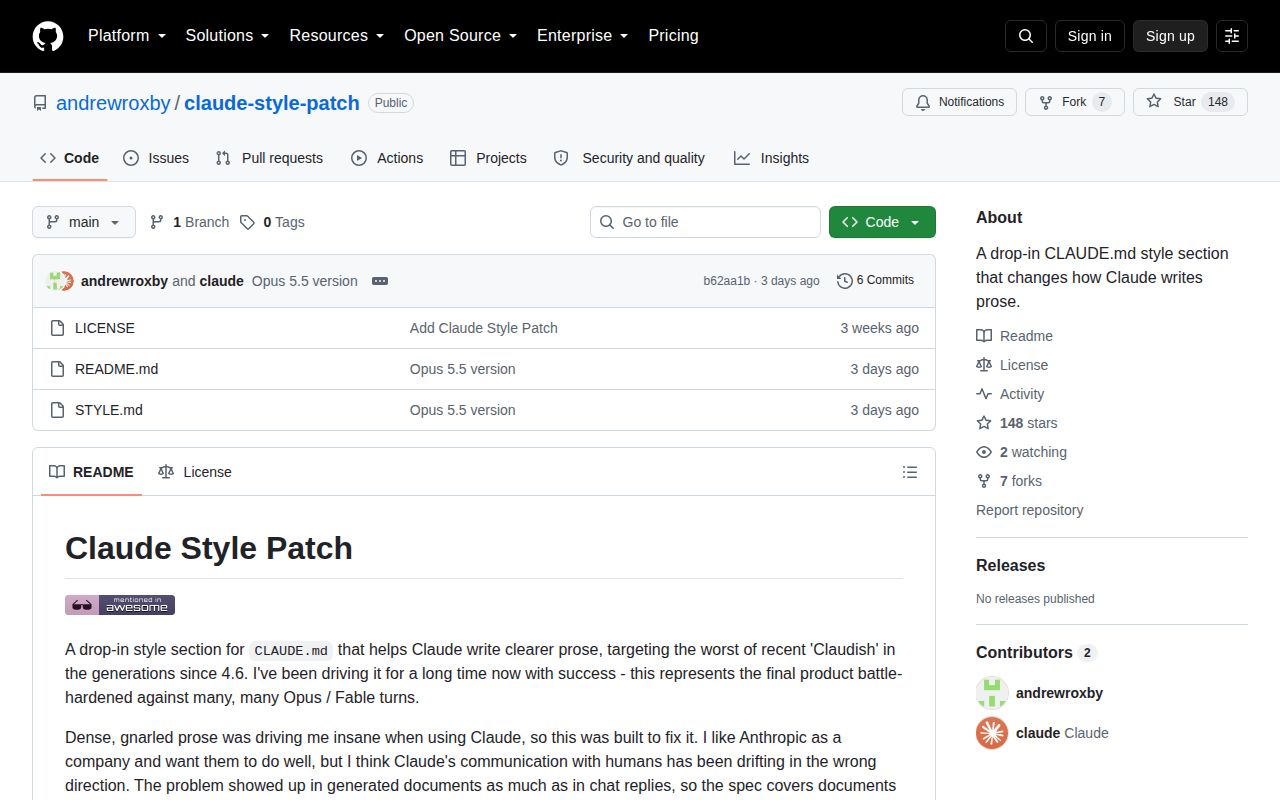View the 2 watching link
1280x800 pixels.
1022,452
